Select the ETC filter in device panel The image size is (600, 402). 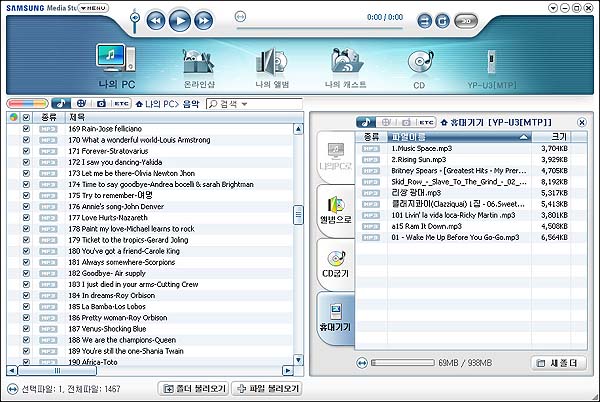click(x=426, y=122)
